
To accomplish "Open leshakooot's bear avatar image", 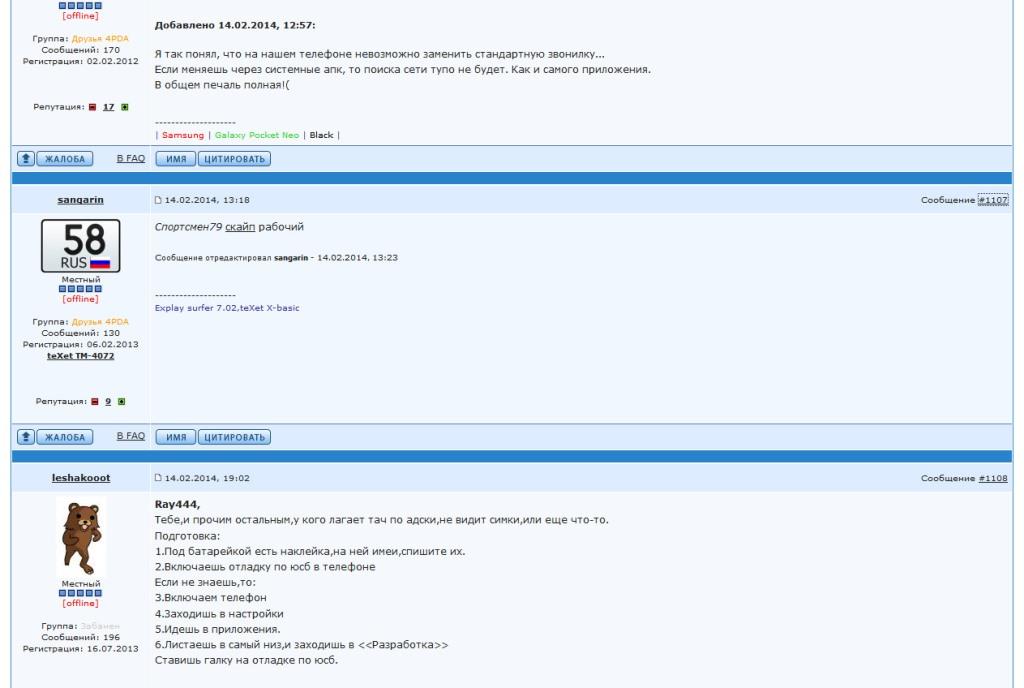I will pos(81,538).
